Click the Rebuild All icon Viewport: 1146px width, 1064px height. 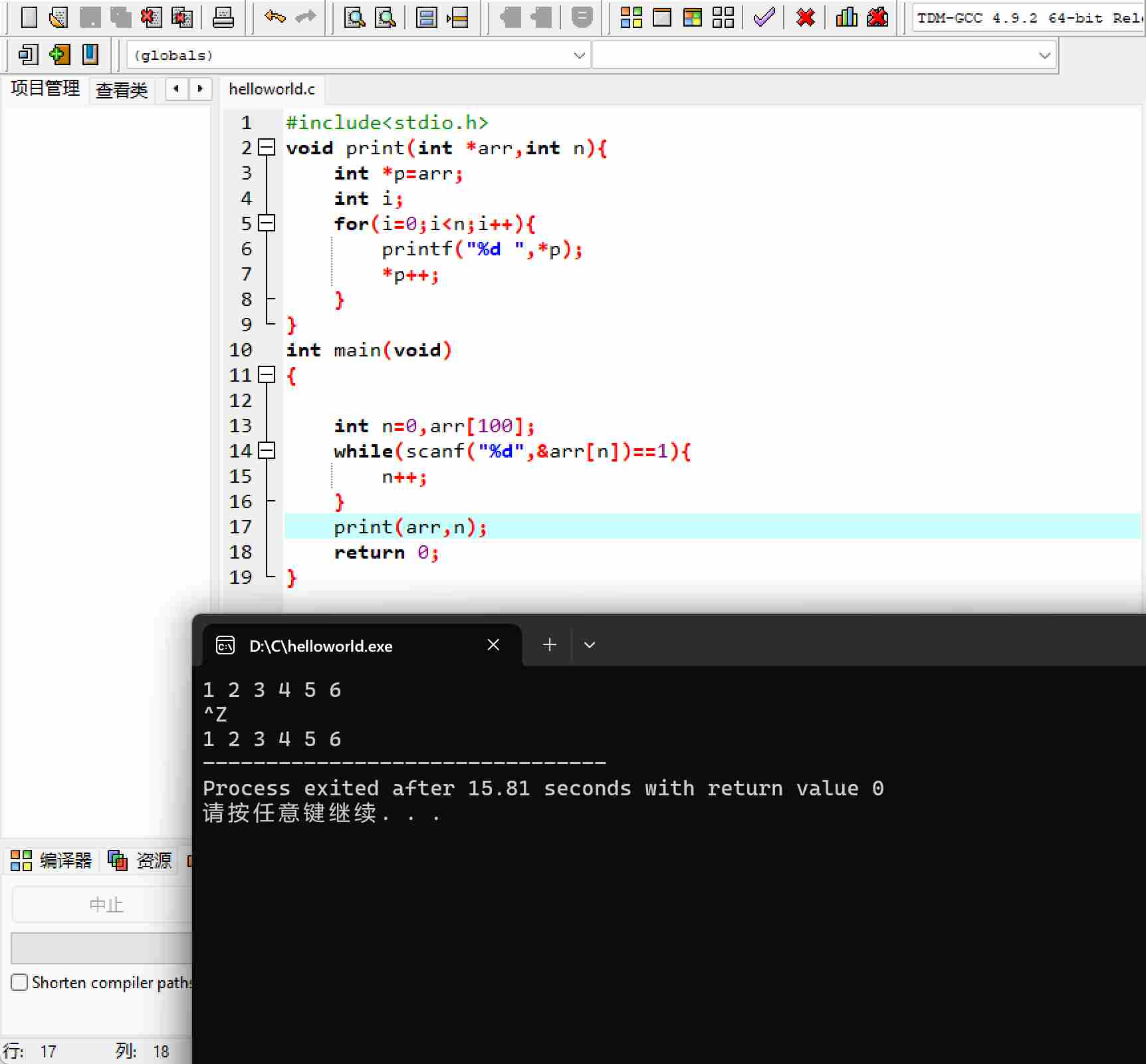click(x=723, y=17)
